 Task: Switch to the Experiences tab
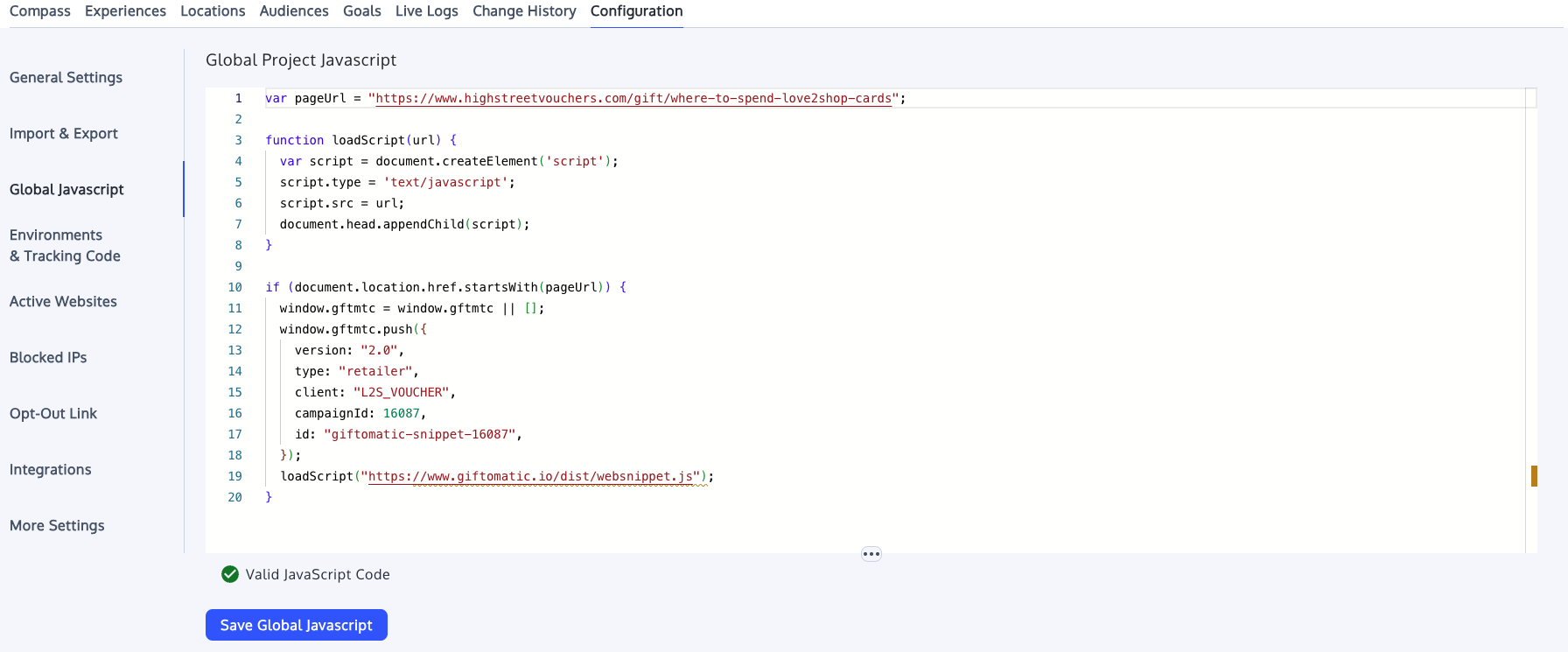pos(125,11)
